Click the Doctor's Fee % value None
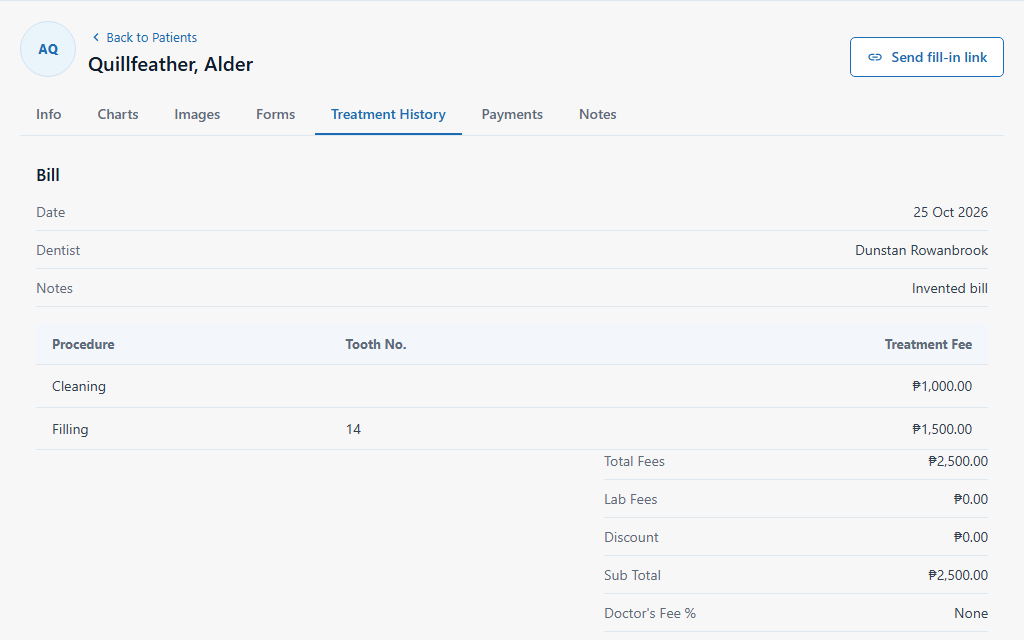Image resolution: width=1024 pixels, height=640 pixels. click(970, 613)
